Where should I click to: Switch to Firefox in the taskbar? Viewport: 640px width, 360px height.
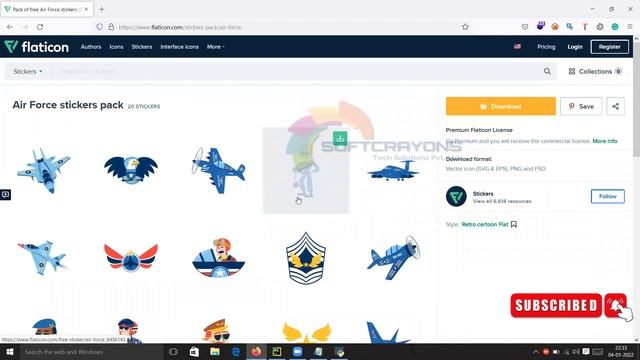point(256,351)
